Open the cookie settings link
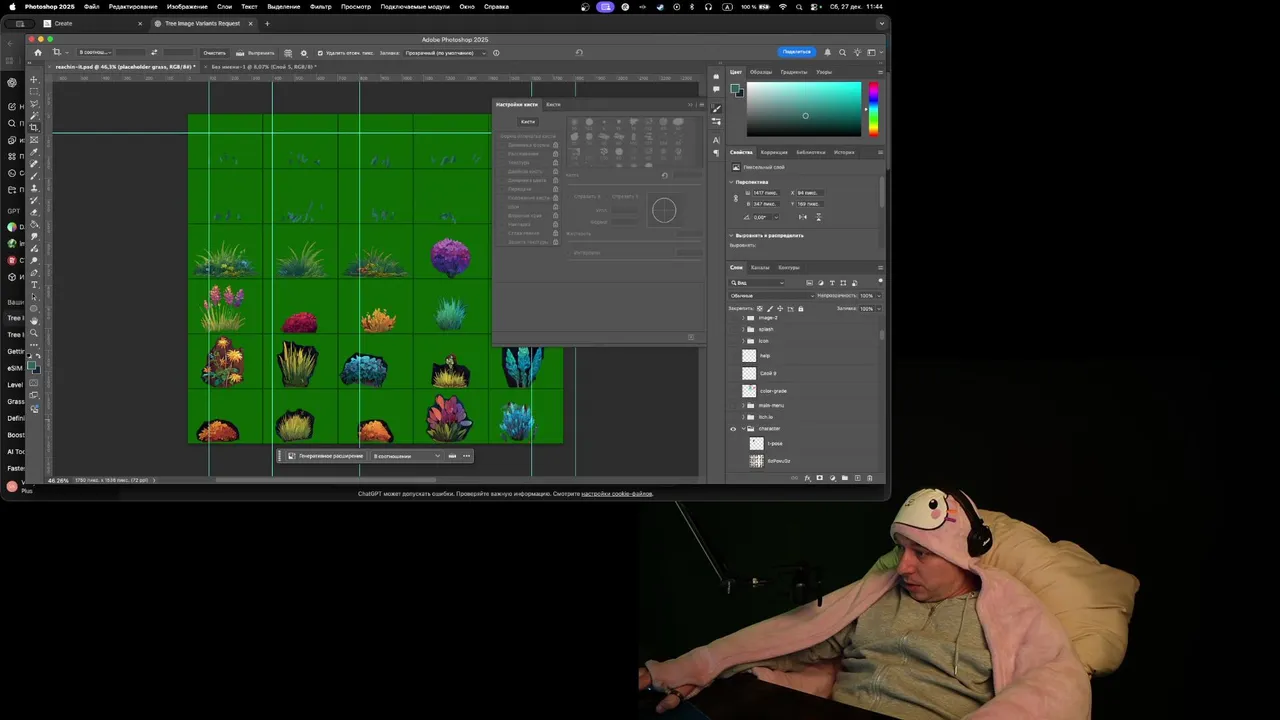Viewport: 1280px width, 720px height. 617,494
